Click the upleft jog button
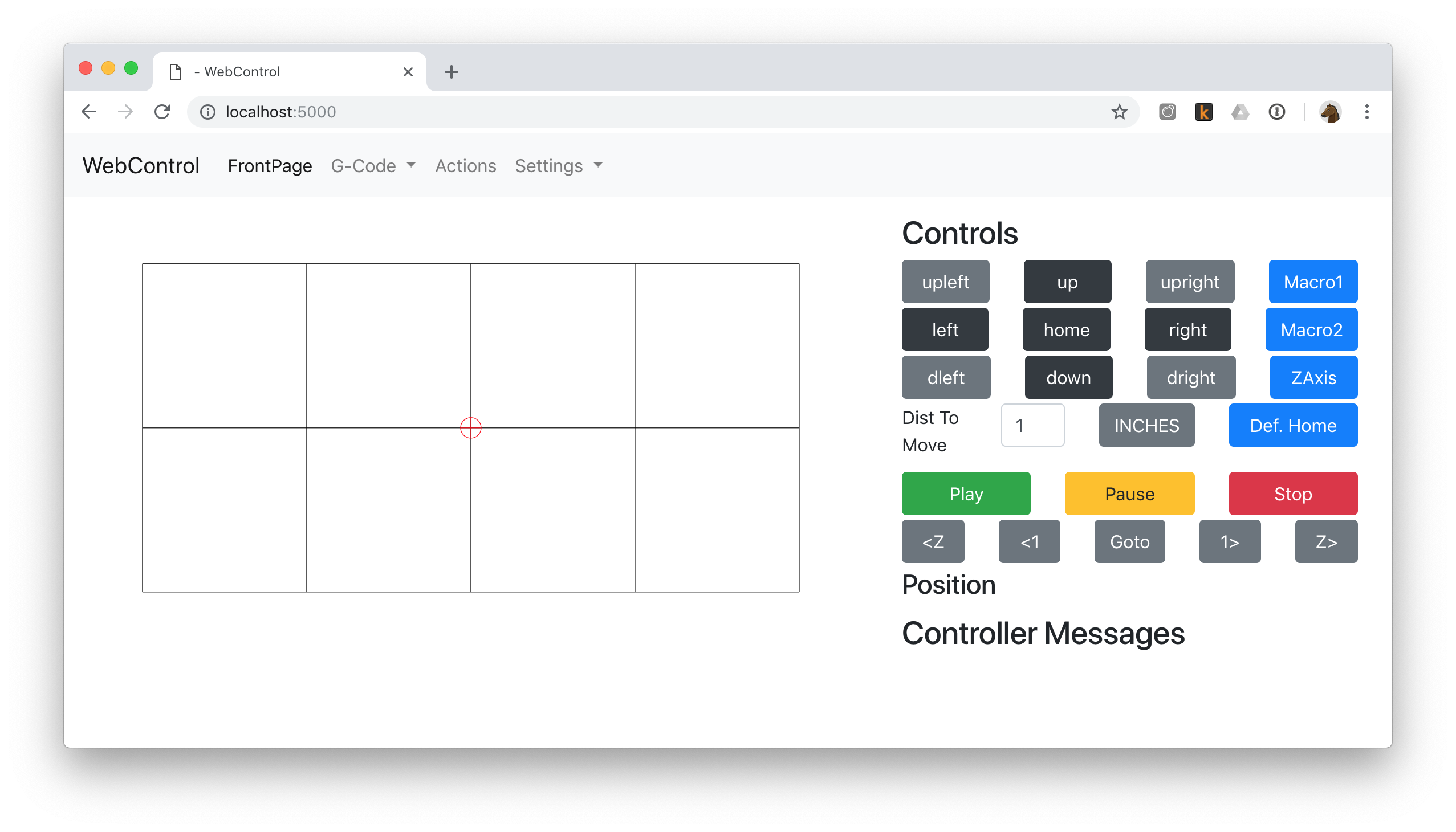Viewport: 1456px width, 832px height. tap(945, 282)
